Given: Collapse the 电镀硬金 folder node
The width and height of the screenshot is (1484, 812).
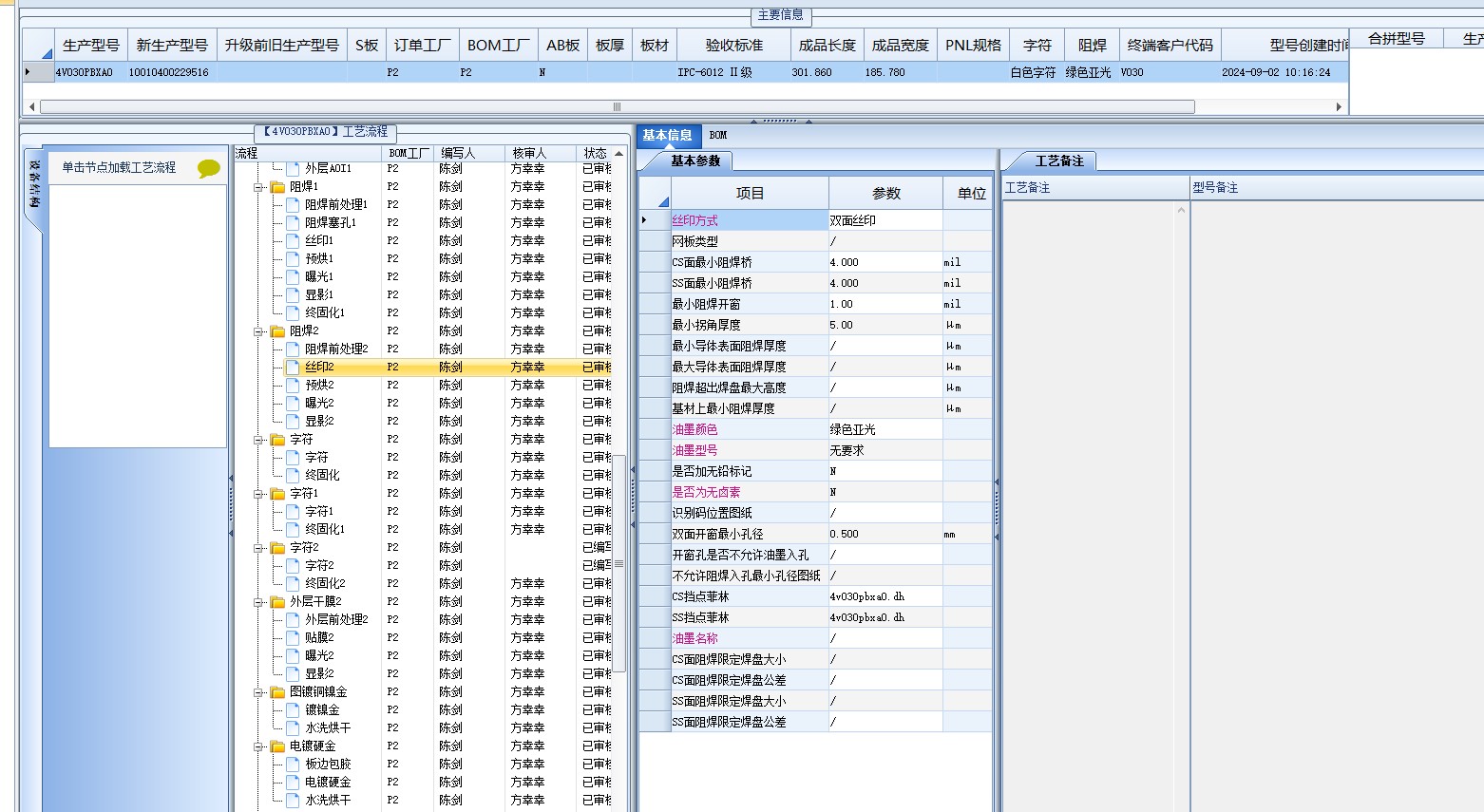Looking at the screenshot, I should 258,746.
